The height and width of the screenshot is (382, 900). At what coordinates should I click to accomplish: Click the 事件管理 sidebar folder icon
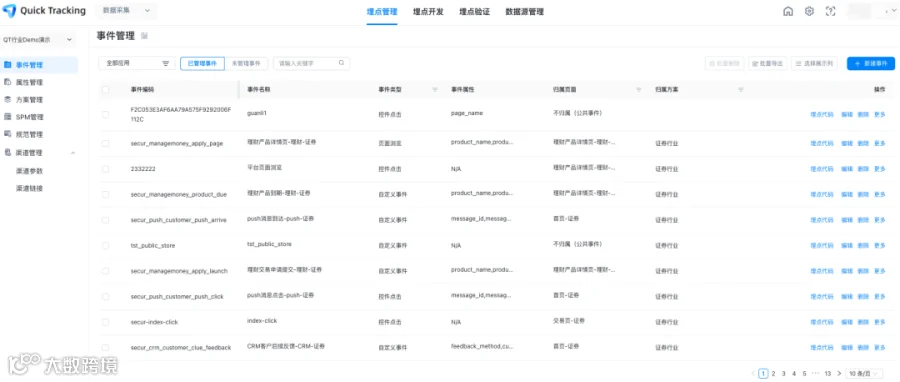7,65
